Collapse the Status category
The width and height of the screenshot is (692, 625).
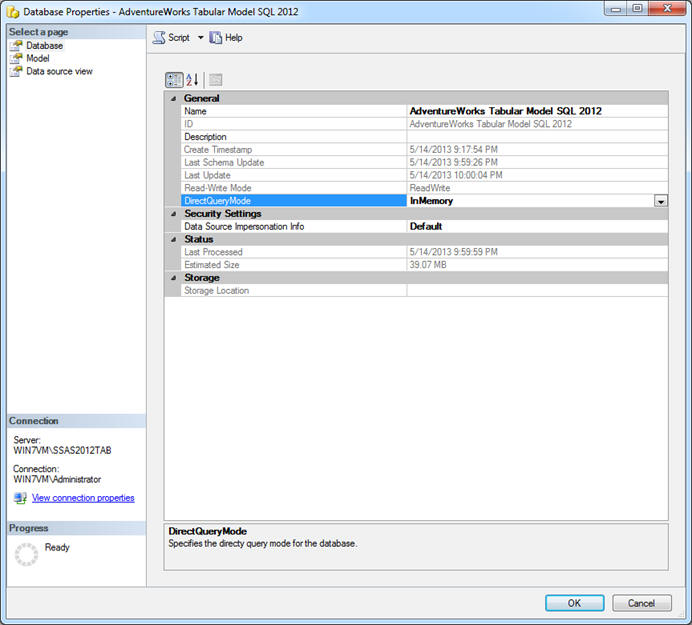pyautogui.click(x=173, y=239)
